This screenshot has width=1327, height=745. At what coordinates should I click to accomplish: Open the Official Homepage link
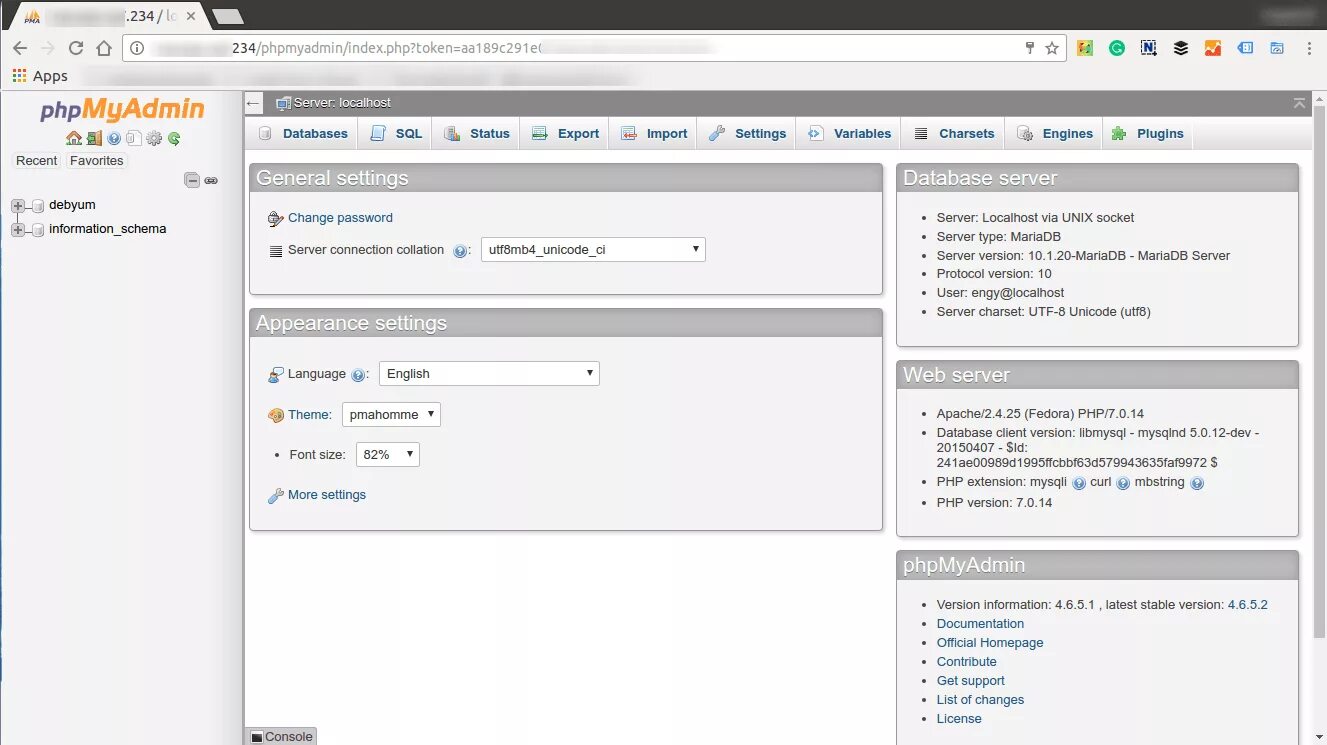coord(990,643)
